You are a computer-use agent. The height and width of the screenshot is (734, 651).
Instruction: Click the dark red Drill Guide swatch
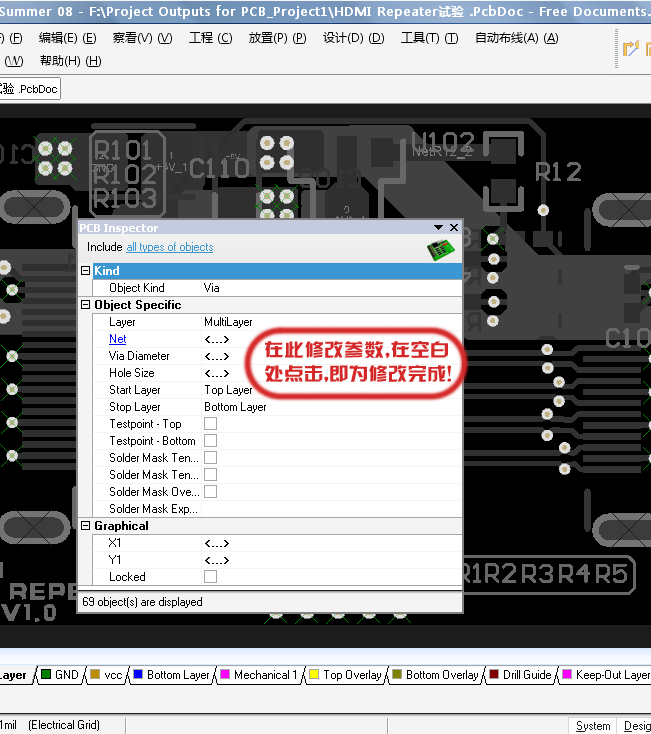coord(494,674)
